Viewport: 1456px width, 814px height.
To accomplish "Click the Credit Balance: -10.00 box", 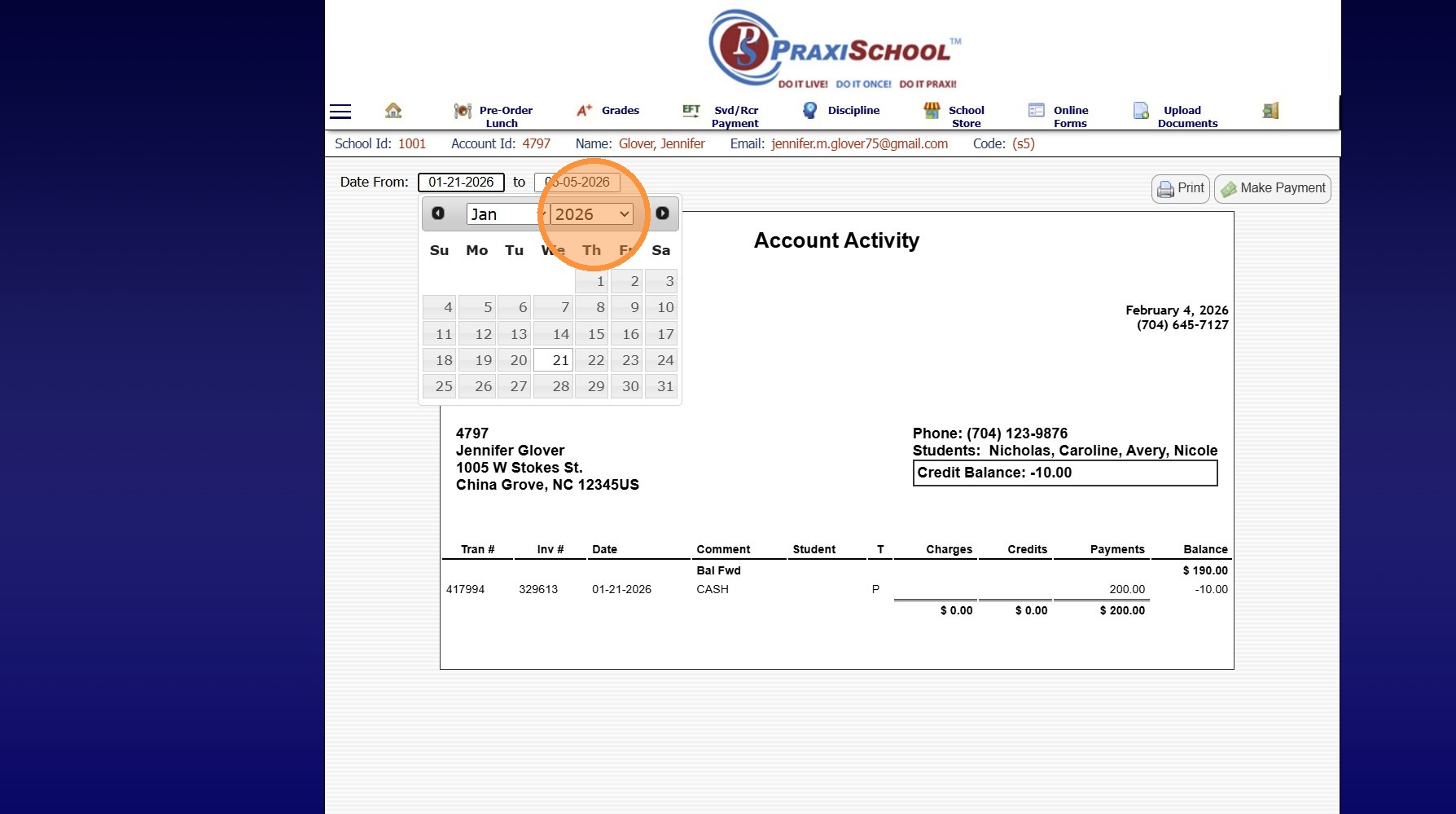I will 1065,473.
